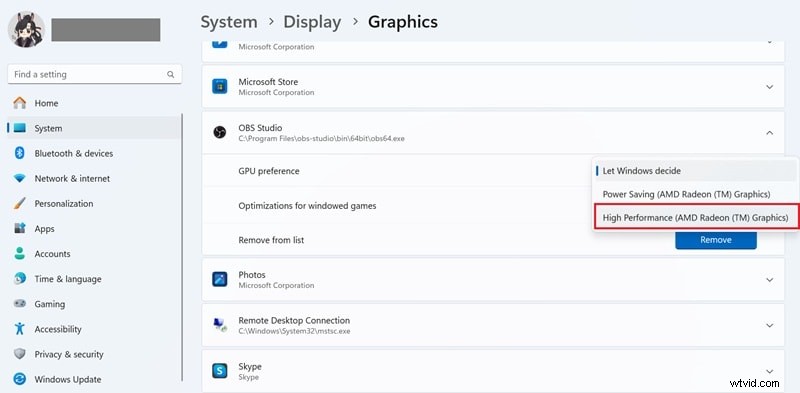Collapse the OBS Studio entry chevron

pos(769,133)
